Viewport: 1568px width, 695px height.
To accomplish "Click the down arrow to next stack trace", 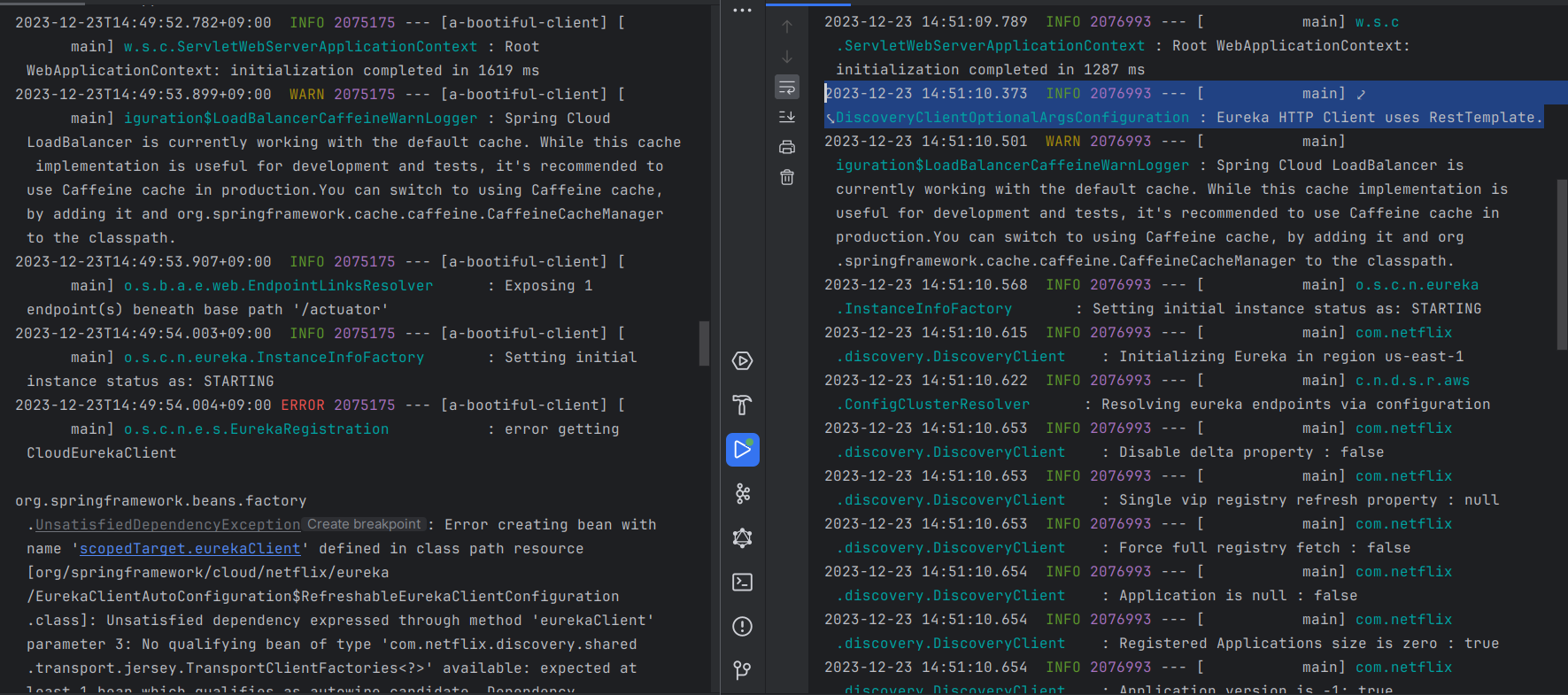I will click(x=787, y=57).
